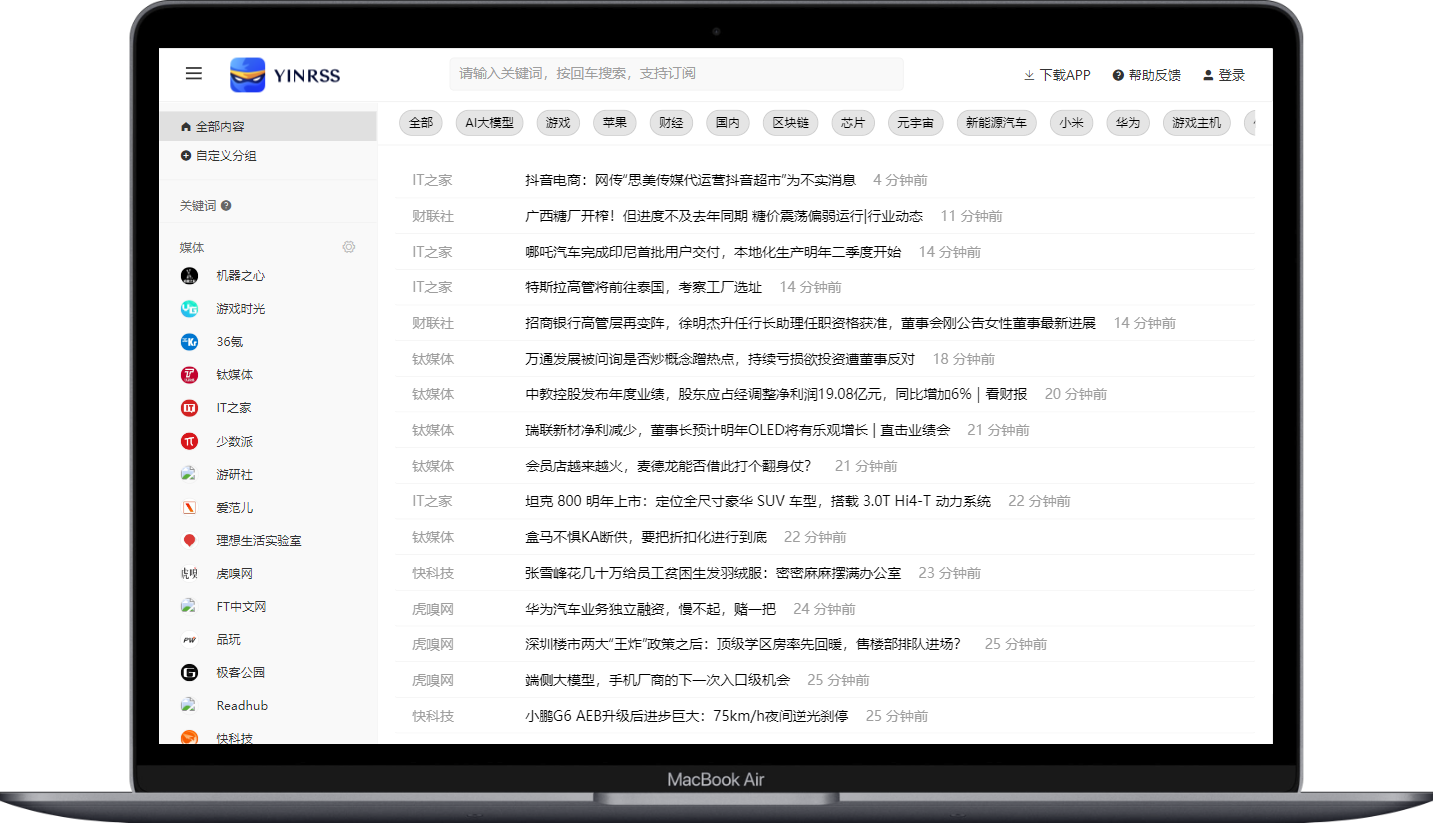The width and height of the screenshot is (1433, 823).
Task: Click the home icon beside 全部内容
Action: [x=186, y=127]
